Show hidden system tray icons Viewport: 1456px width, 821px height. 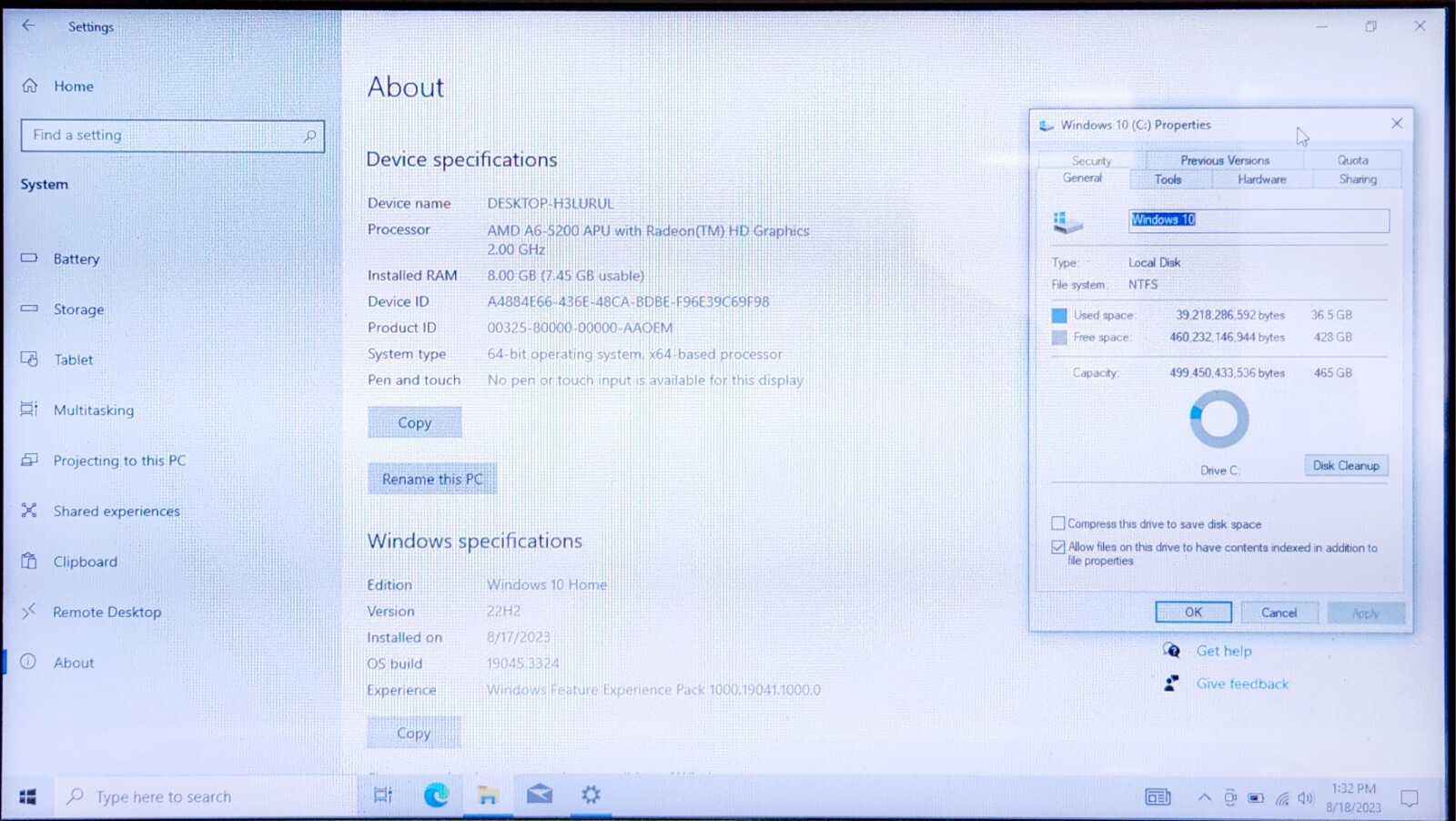1204,797
